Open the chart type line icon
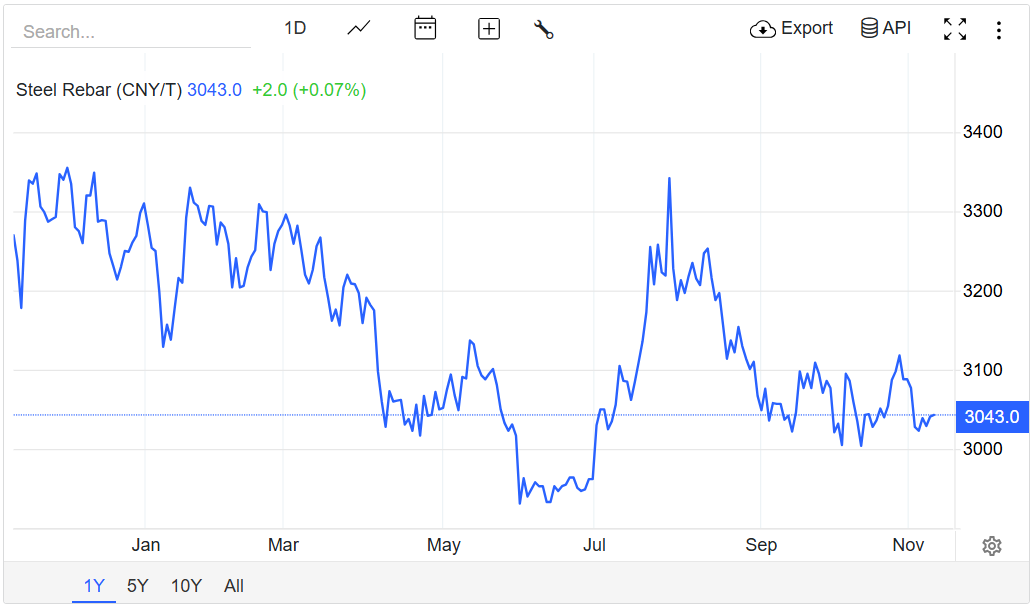 coord(359,29)
